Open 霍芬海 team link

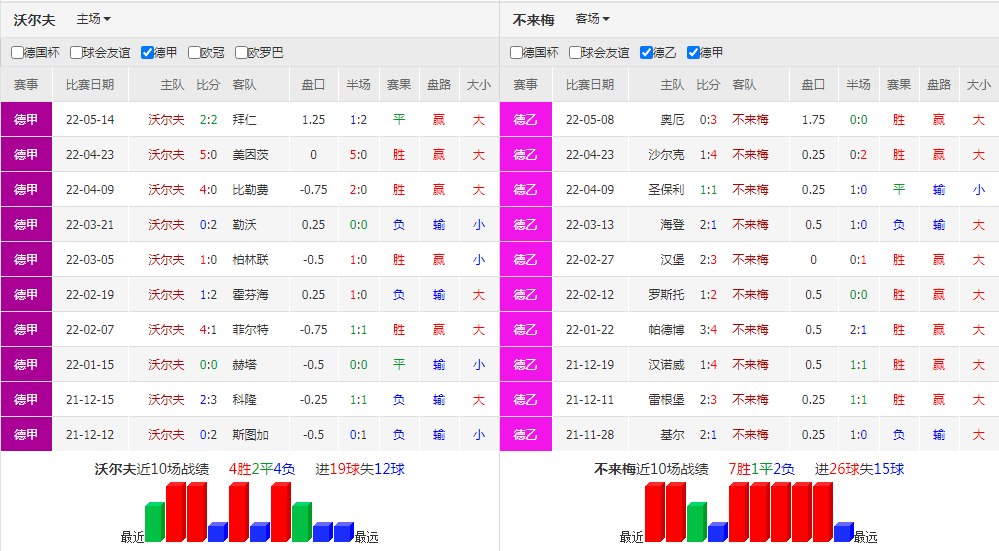(x=250, y=295)
